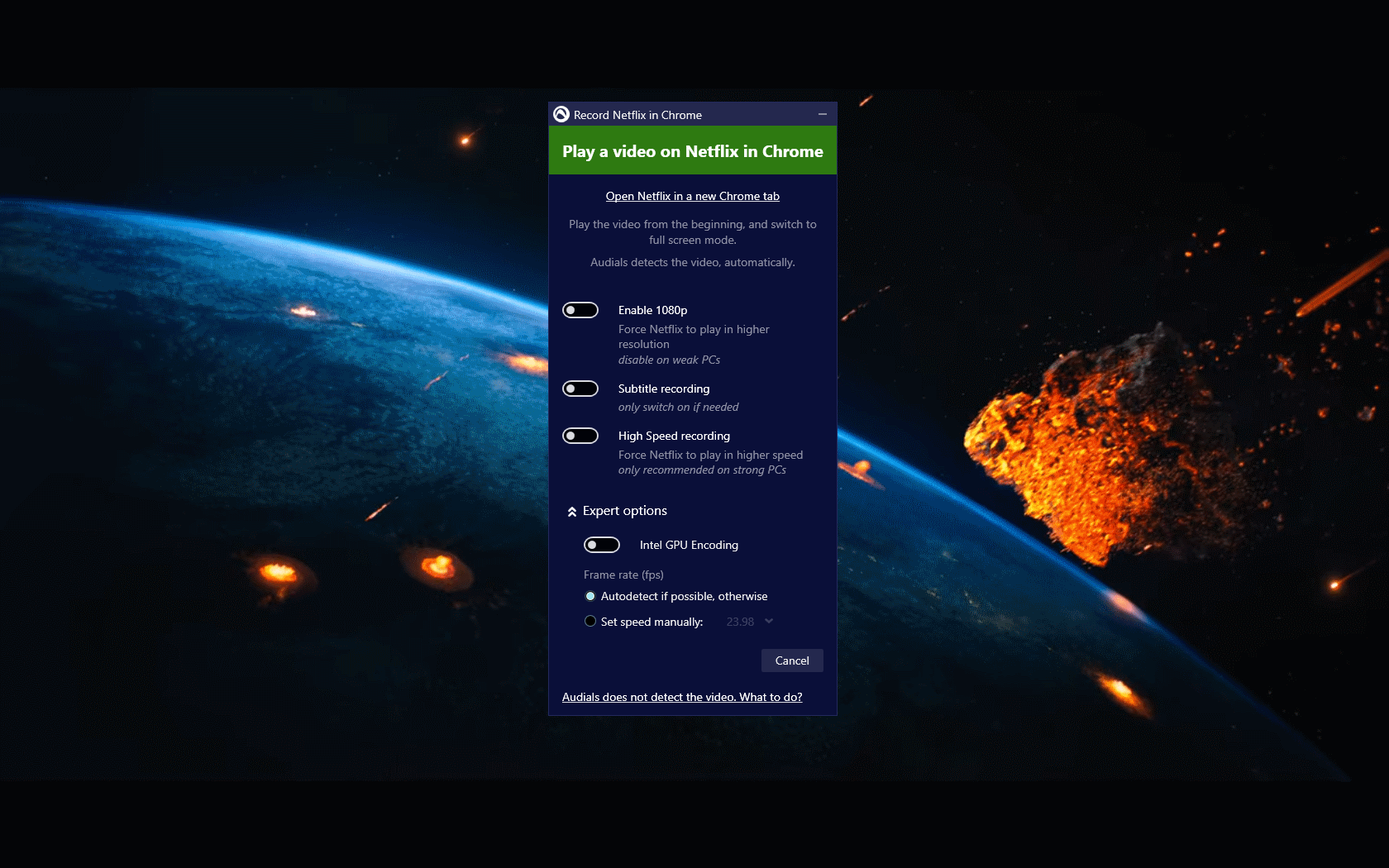1389x868 pixels.
Task: Click the 'High Speed recording' label text
Action: [674, 436]
